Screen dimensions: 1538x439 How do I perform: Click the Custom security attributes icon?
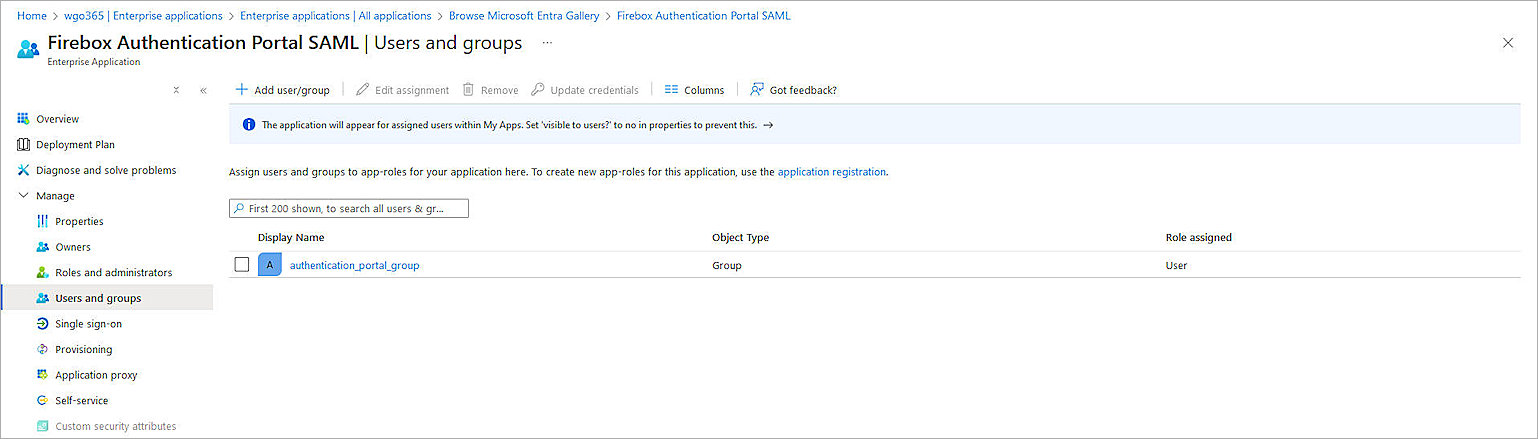(42, 426)
